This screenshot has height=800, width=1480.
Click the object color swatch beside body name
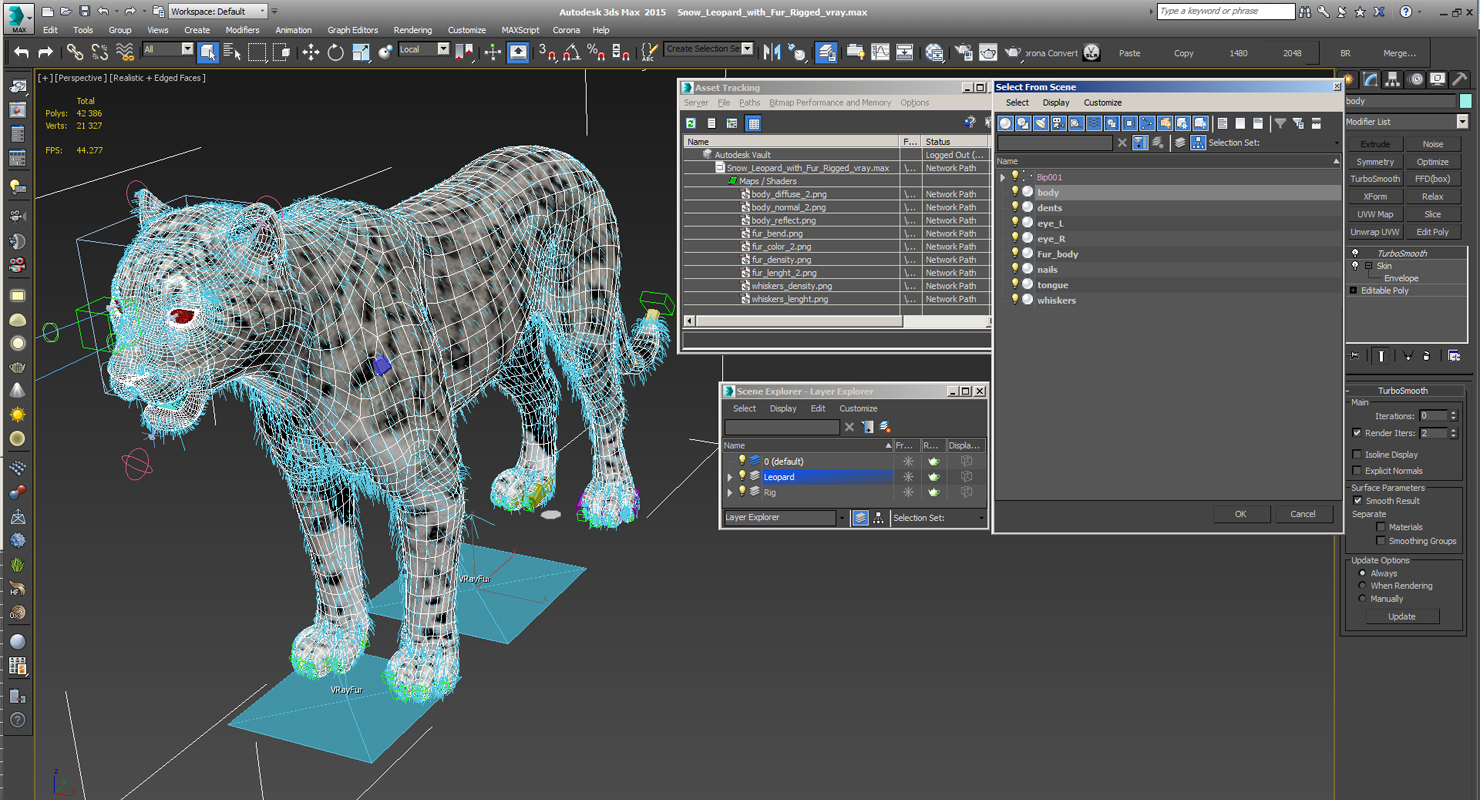[x=1465, y=101]
